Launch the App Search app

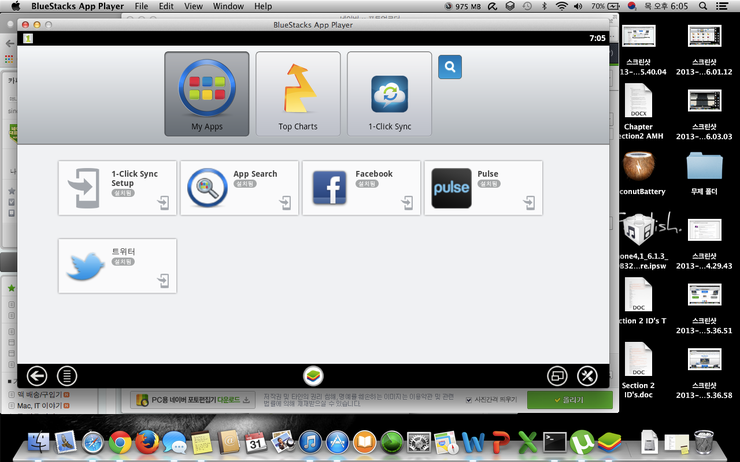tap(239, 188)
